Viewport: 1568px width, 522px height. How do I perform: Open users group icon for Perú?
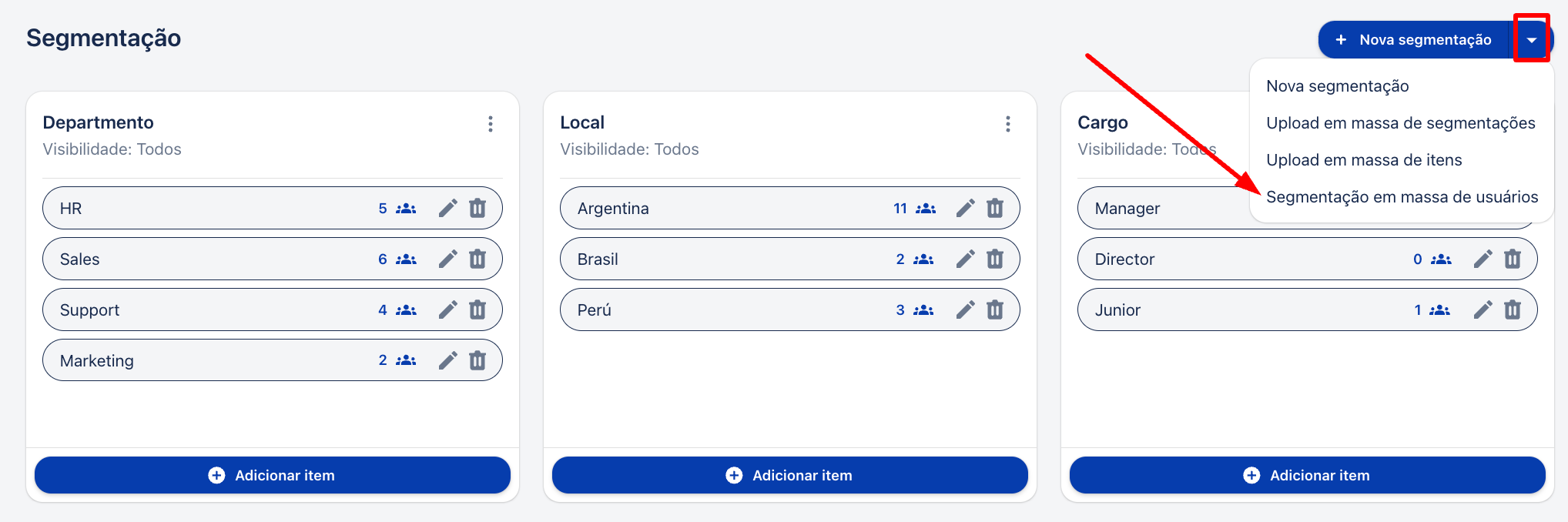(x=923, y=310)
